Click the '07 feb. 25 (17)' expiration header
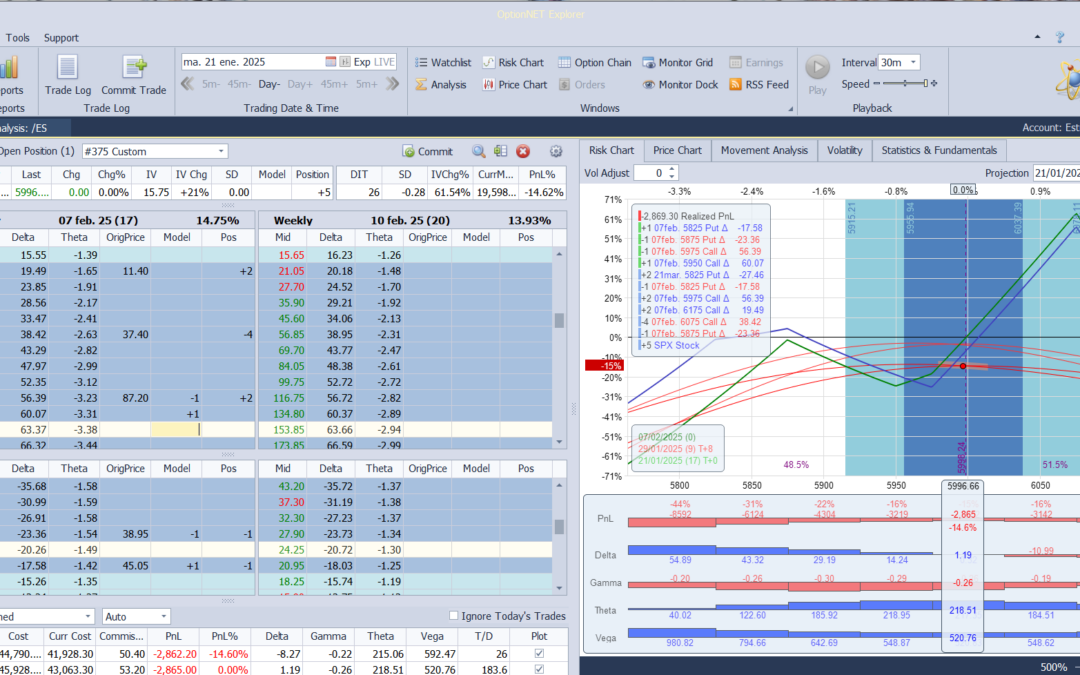 tap(98, 220)
